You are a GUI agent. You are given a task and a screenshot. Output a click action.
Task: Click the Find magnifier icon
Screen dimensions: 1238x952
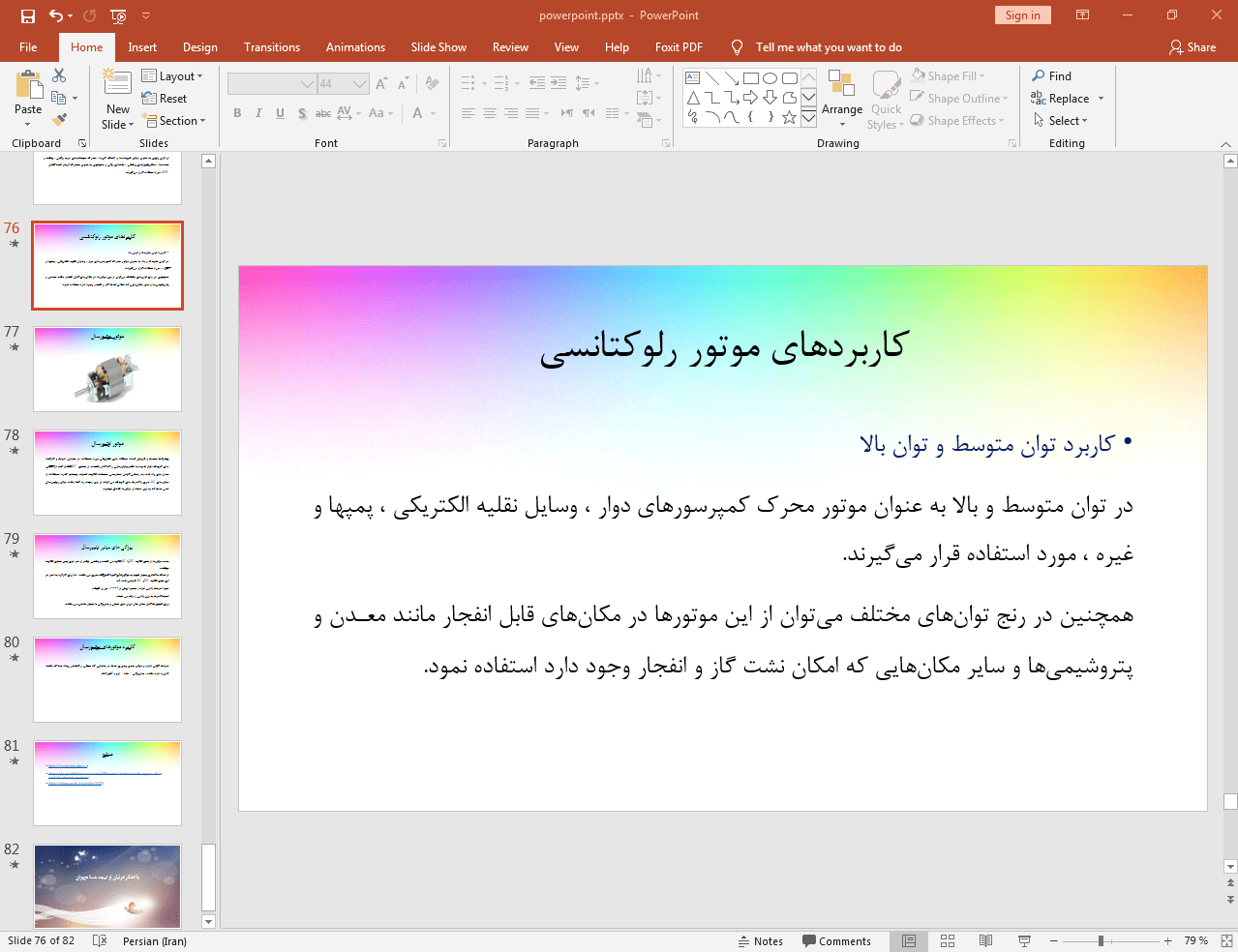1039,75
